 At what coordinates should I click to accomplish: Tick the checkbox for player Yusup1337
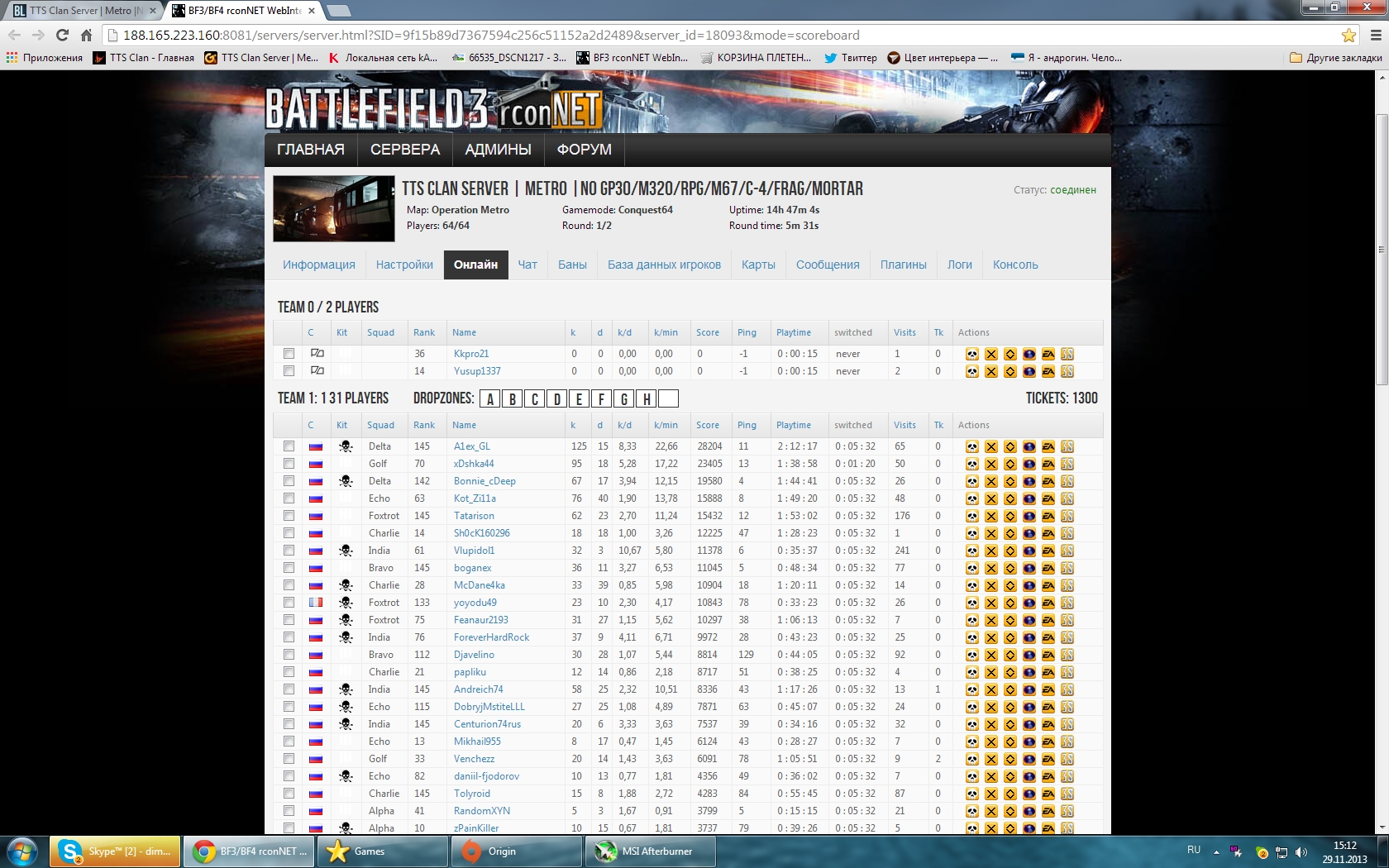[x=289, y=371]
